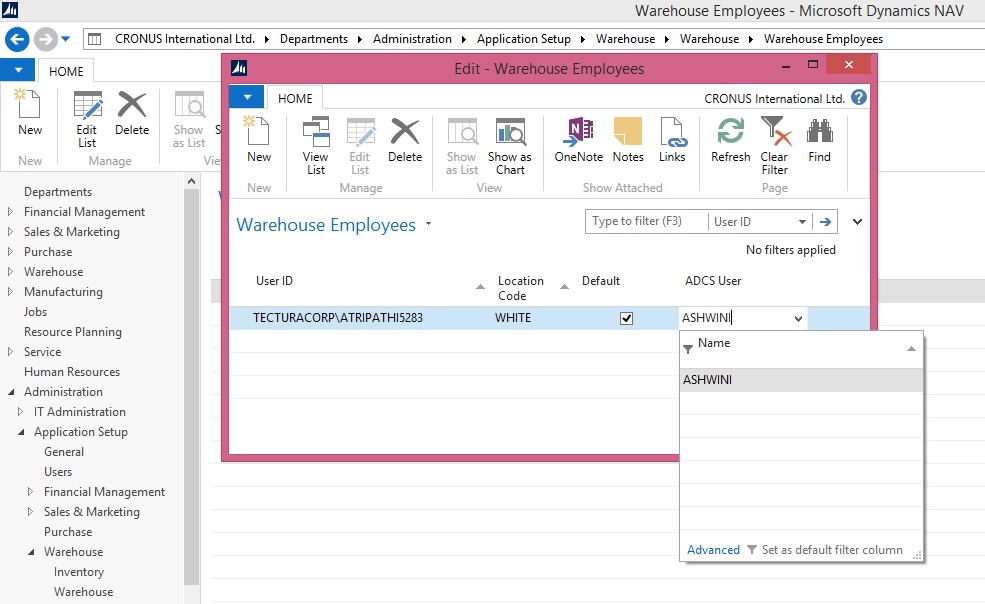The height and width of the screenshot is (604, 985).
Task: Open Notes from the Show Attached group
Action: (627, 140)
